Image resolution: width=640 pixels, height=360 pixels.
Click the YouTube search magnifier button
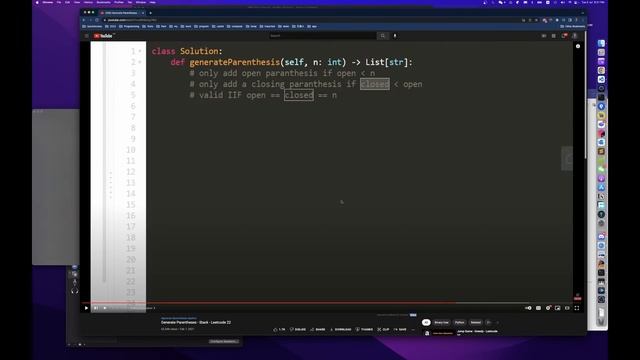tap(382, 36)
